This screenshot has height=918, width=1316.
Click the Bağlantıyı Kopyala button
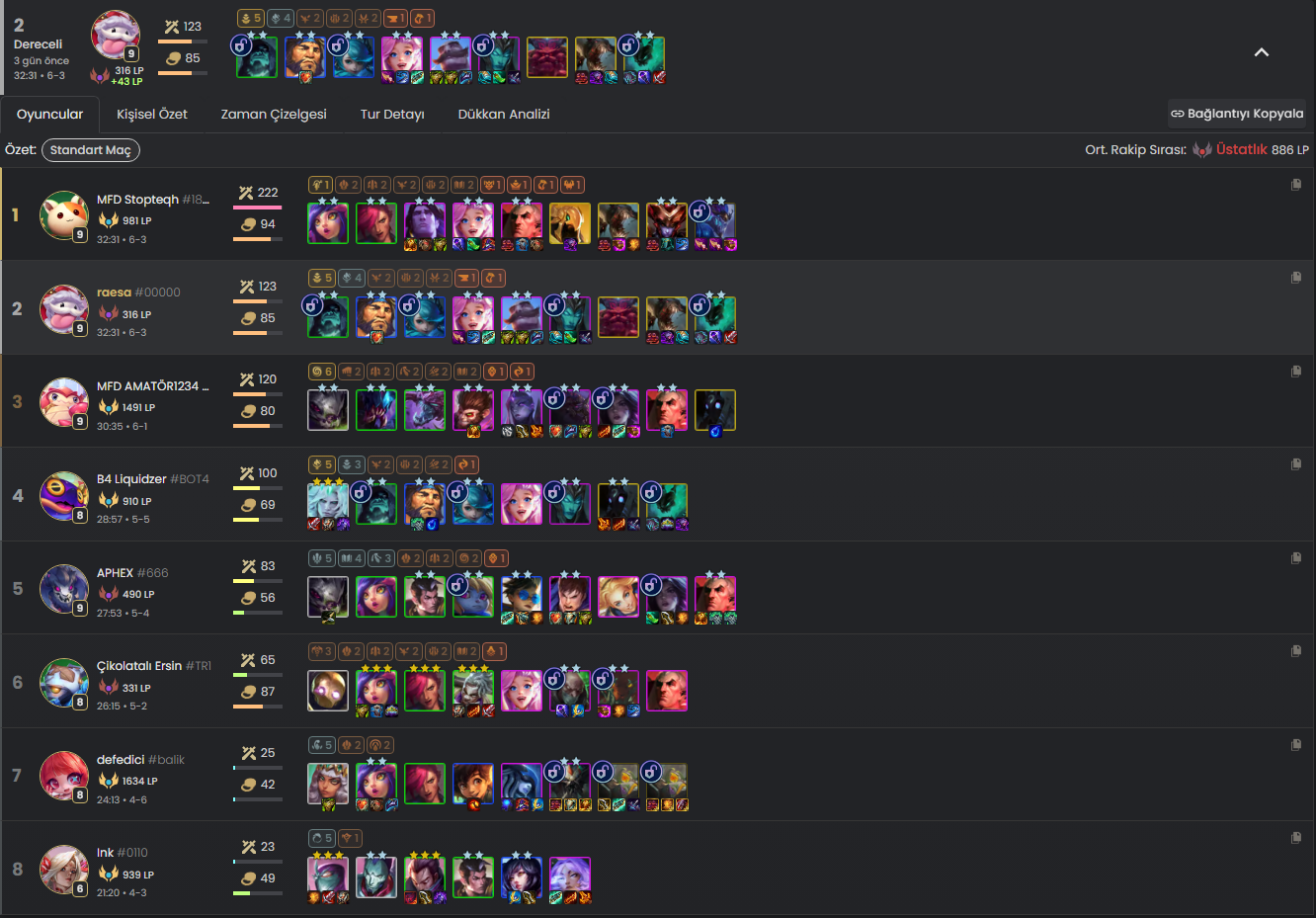[x=1237, y=114]
